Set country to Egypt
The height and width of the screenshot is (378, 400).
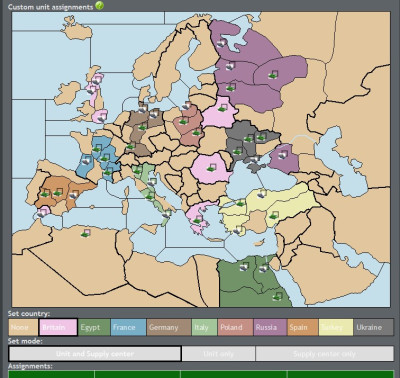[94, 327]
